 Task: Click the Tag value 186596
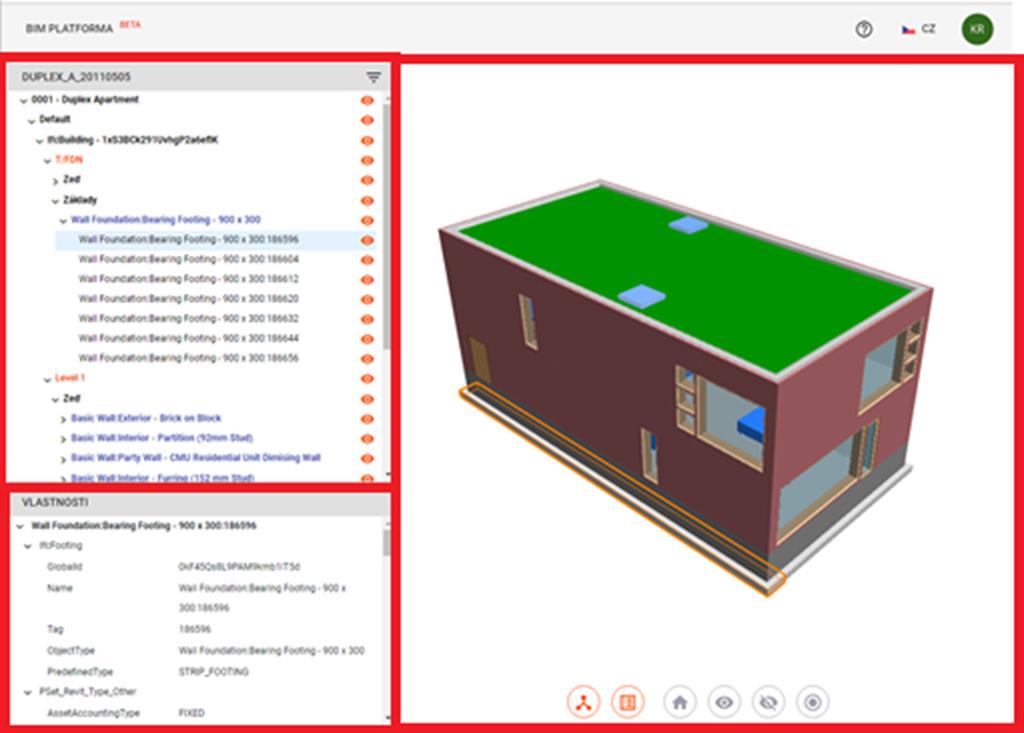[195, 629]
